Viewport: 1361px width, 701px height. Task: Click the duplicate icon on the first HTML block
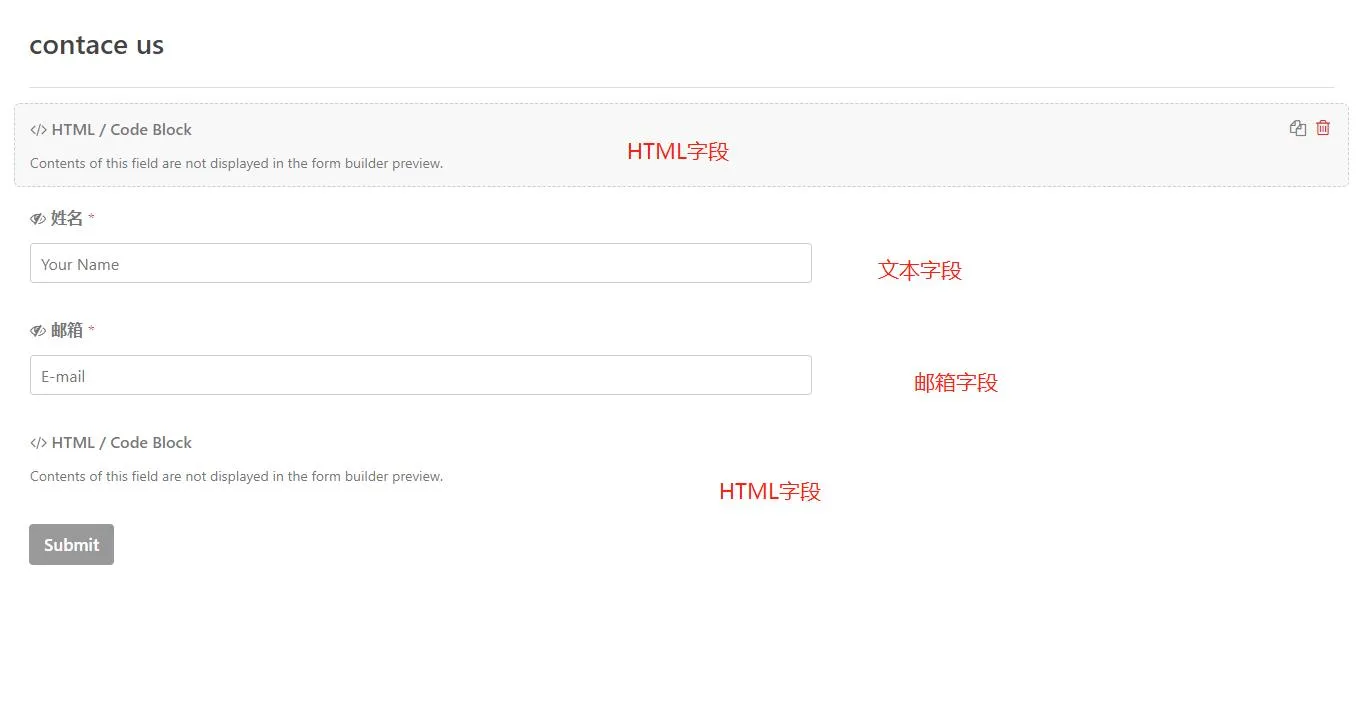(x=1298, y=128)
